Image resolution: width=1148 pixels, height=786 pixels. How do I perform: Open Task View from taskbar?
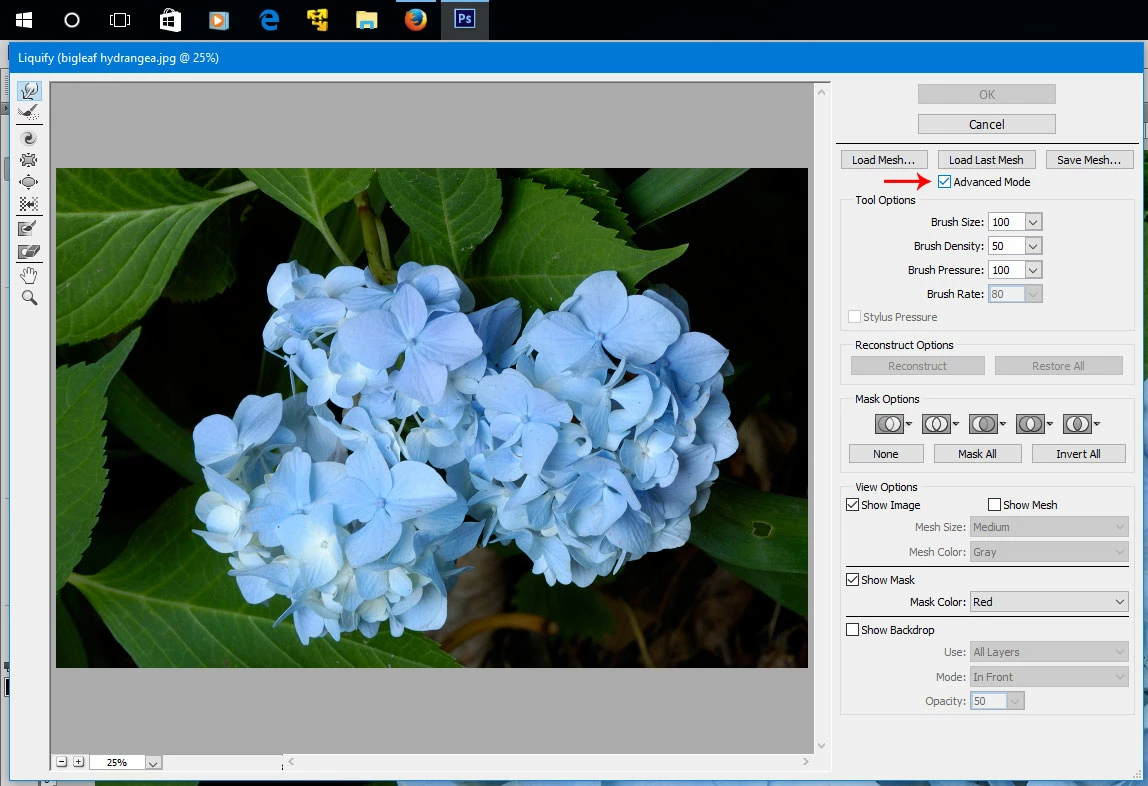click(120, 20)
